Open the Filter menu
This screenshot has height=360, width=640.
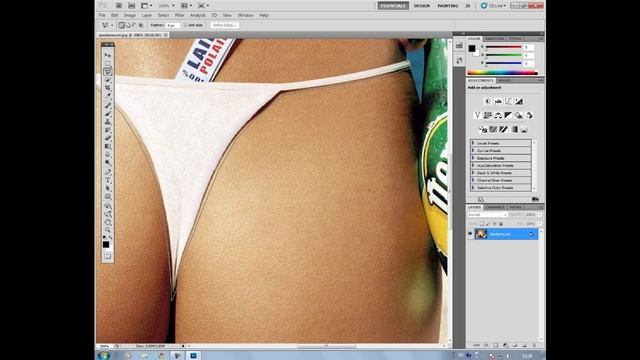pyautogui.click(x=180, y=15)
